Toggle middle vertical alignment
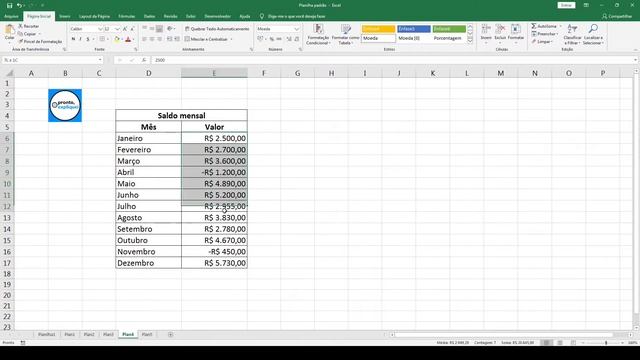This screenshot has width=640, height=360. pyautogui.click(x=152, y=29)
